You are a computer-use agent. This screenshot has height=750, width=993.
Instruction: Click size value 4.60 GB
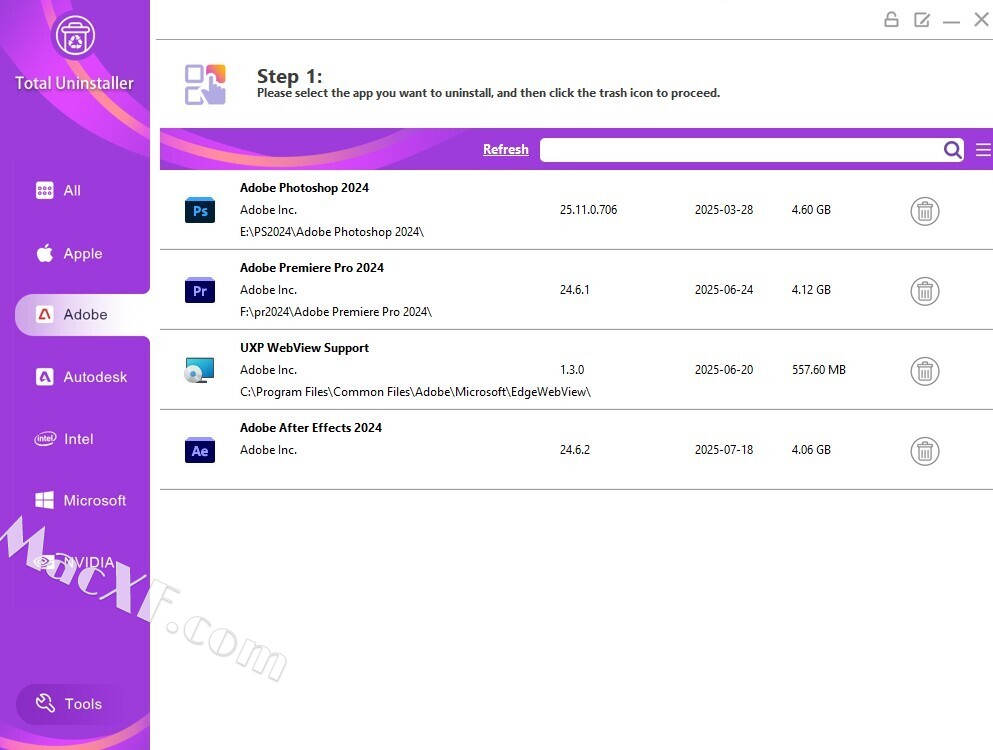tap(811, 210)
